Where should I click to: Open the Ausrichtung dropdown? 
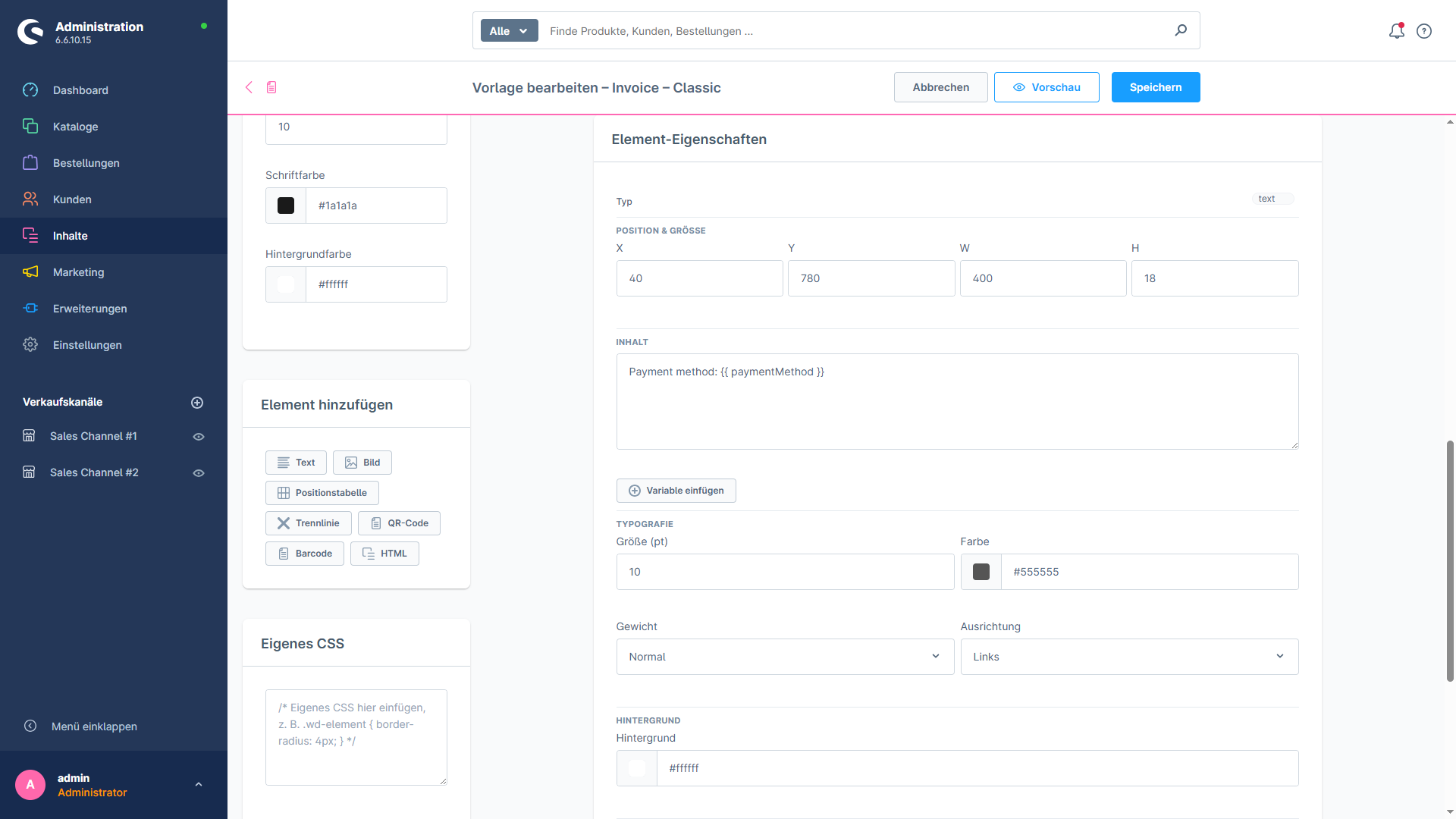1129,657
